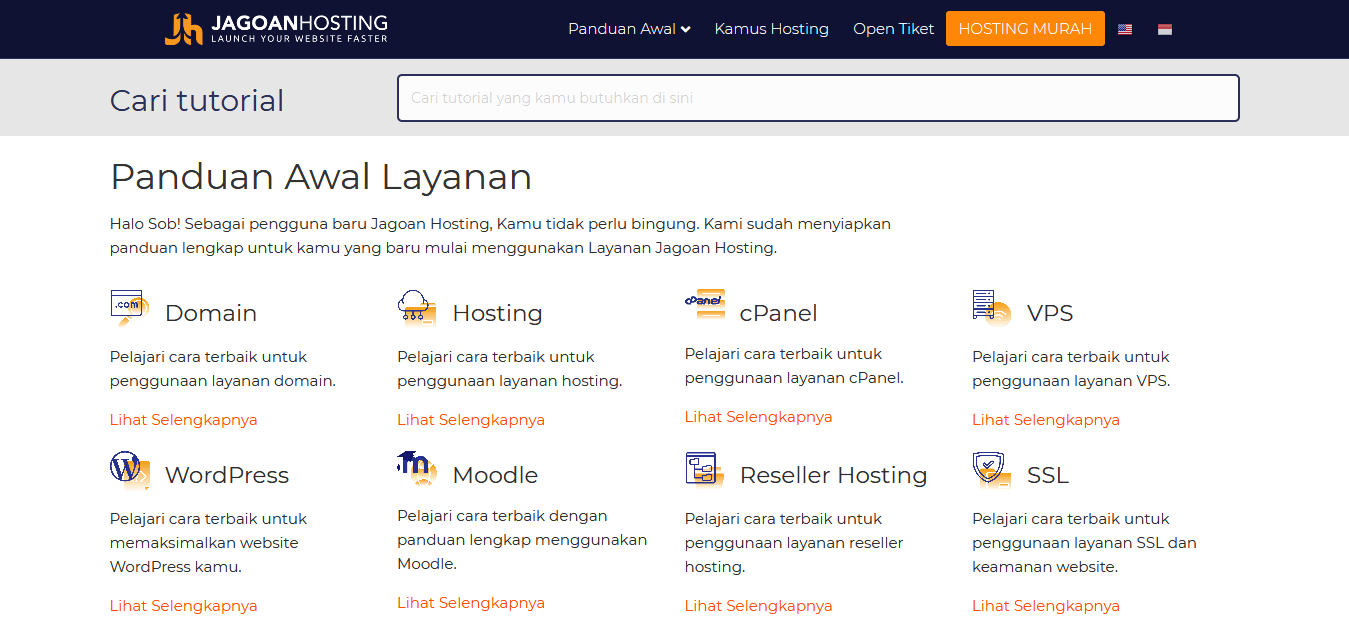Click the Domain category icon

[130, 308]
